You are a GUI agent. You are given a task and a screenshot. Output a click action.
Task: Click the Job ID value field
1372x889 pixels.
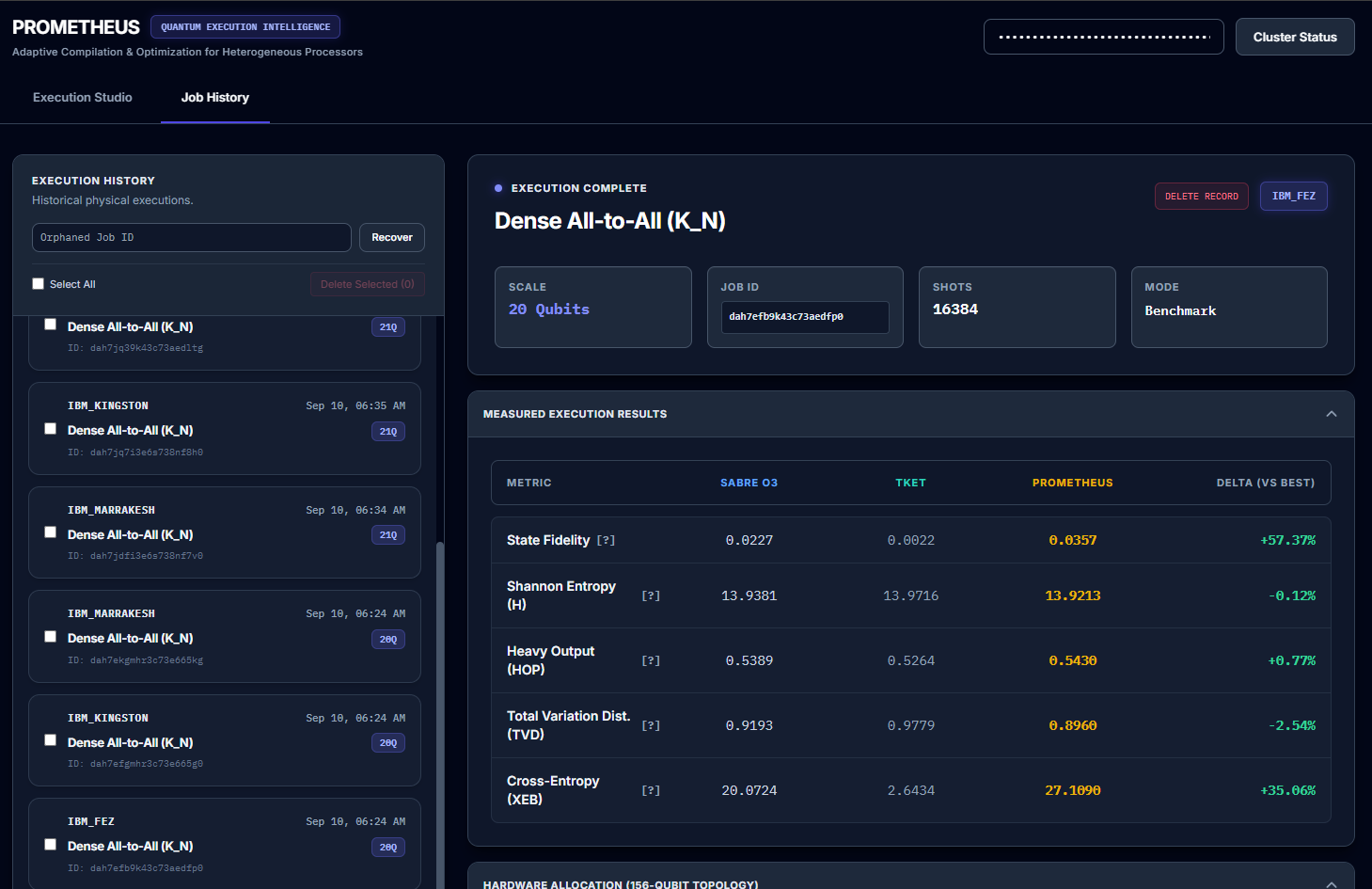point(805,317)
